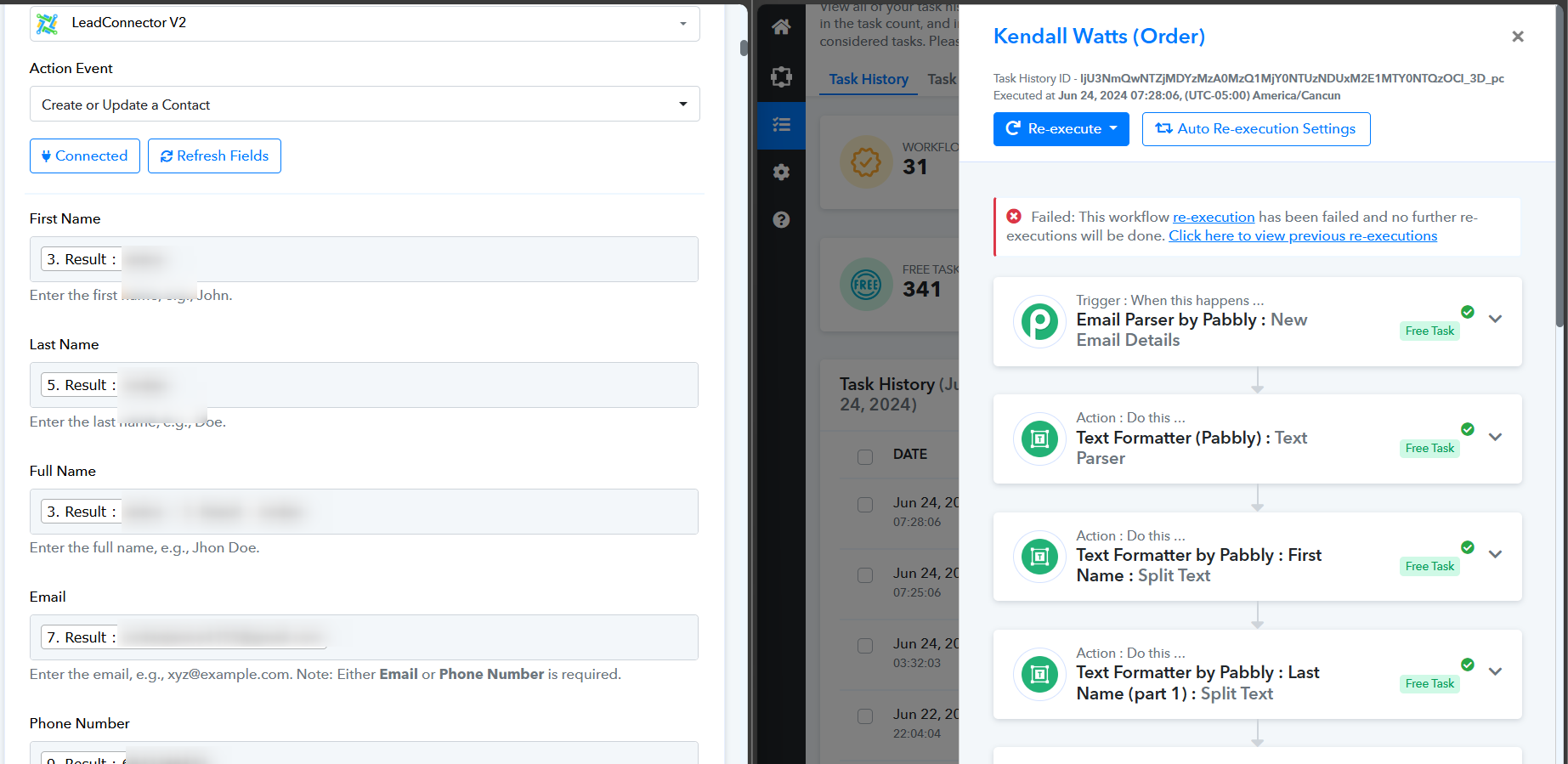Check the Jun 24 03:32:03 task row
Image resolution: width=1568 pixels, height=764 pixels.
tap(865, 646)
